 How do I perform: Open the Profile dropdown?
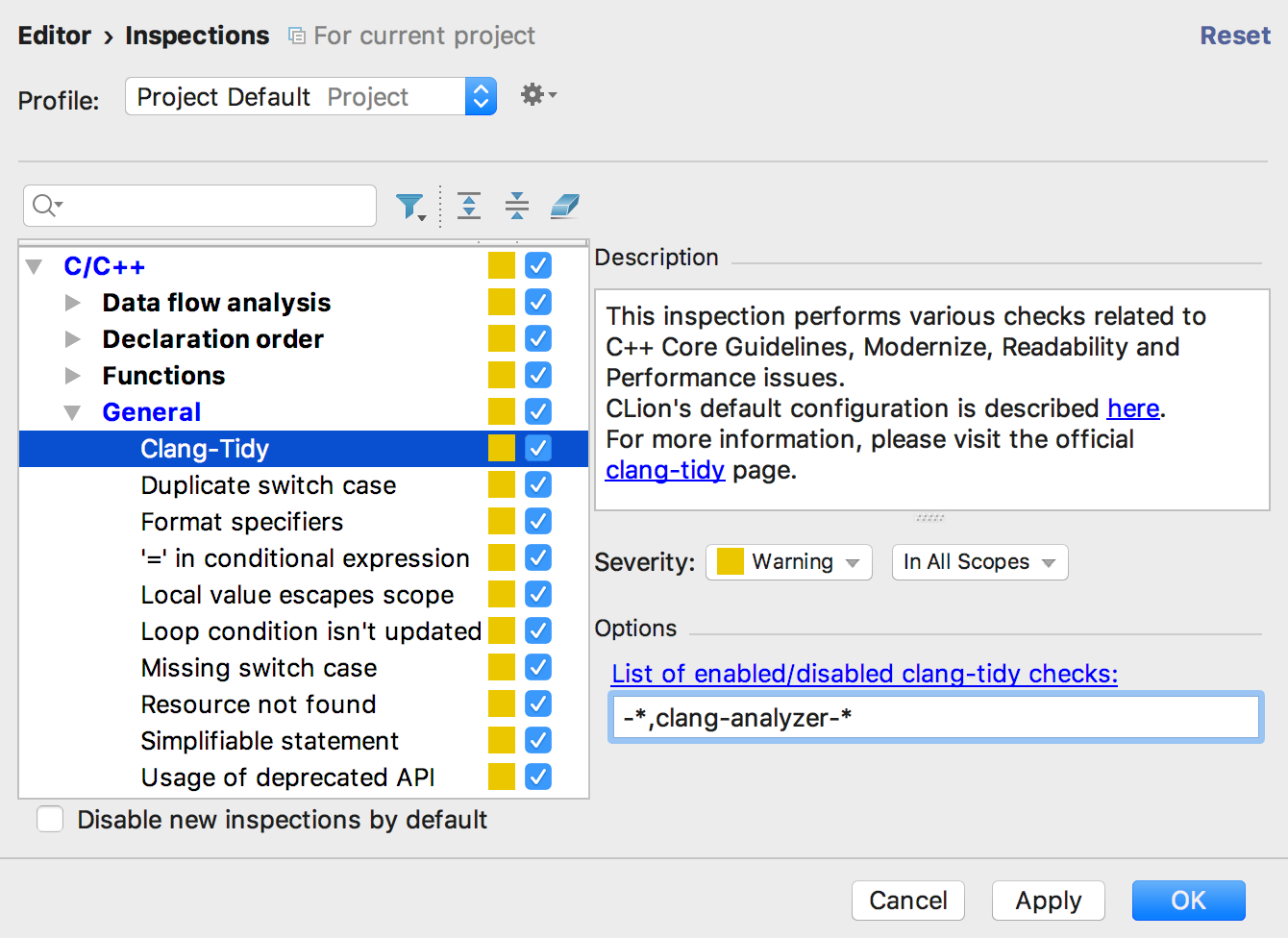pos(481,96)
